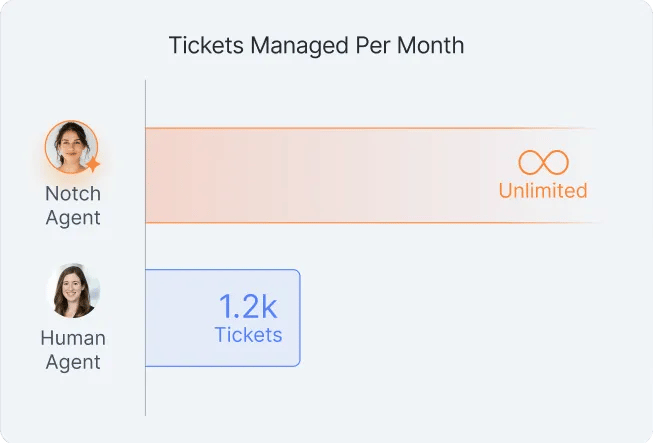Viewport: 653px width, 443px height.
Task: Click the Tickets Managed Per Month title
Action: [x=317, y=45]
